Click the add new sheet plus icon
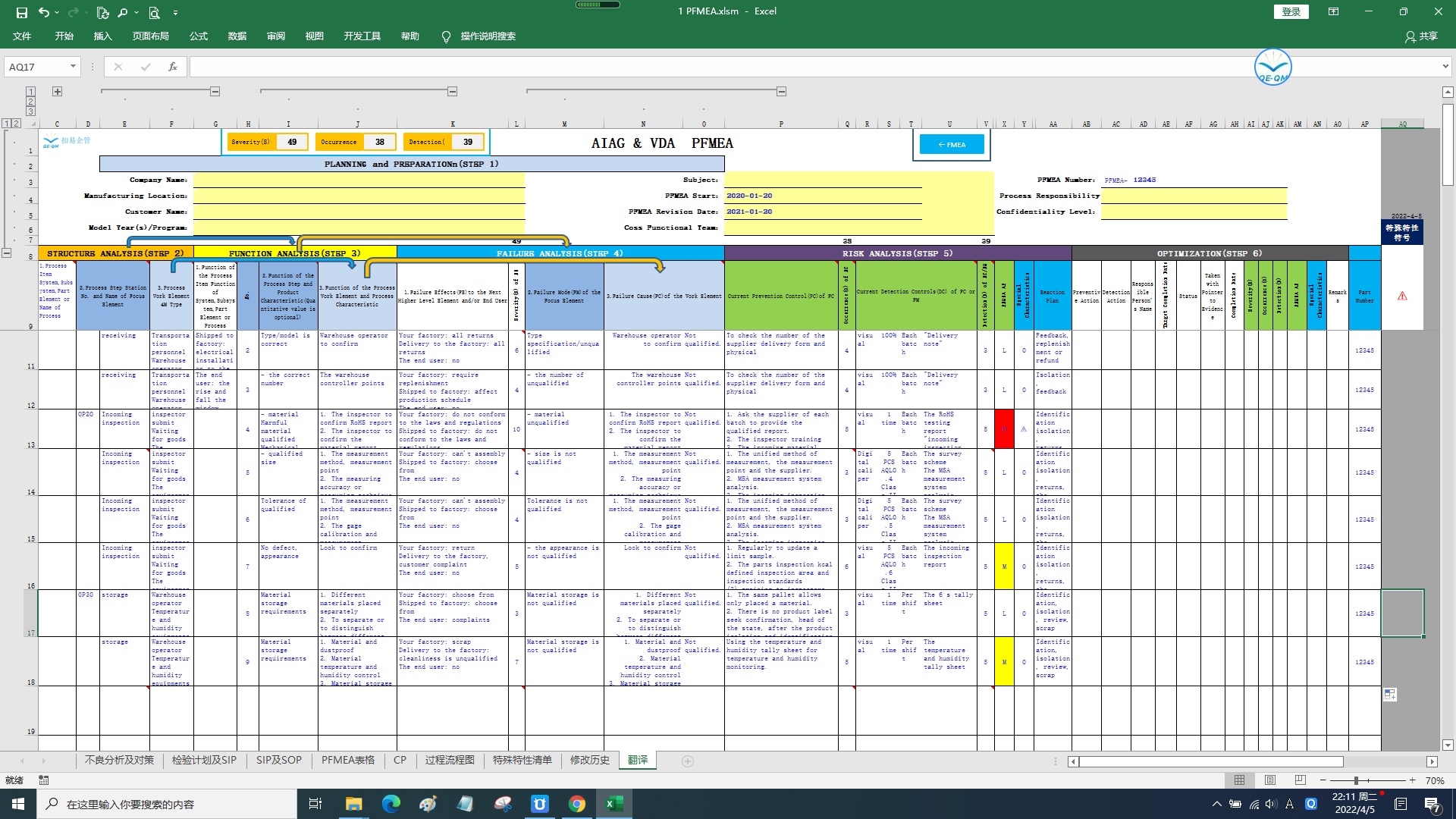1456x819 pixels. coord(687,761)
